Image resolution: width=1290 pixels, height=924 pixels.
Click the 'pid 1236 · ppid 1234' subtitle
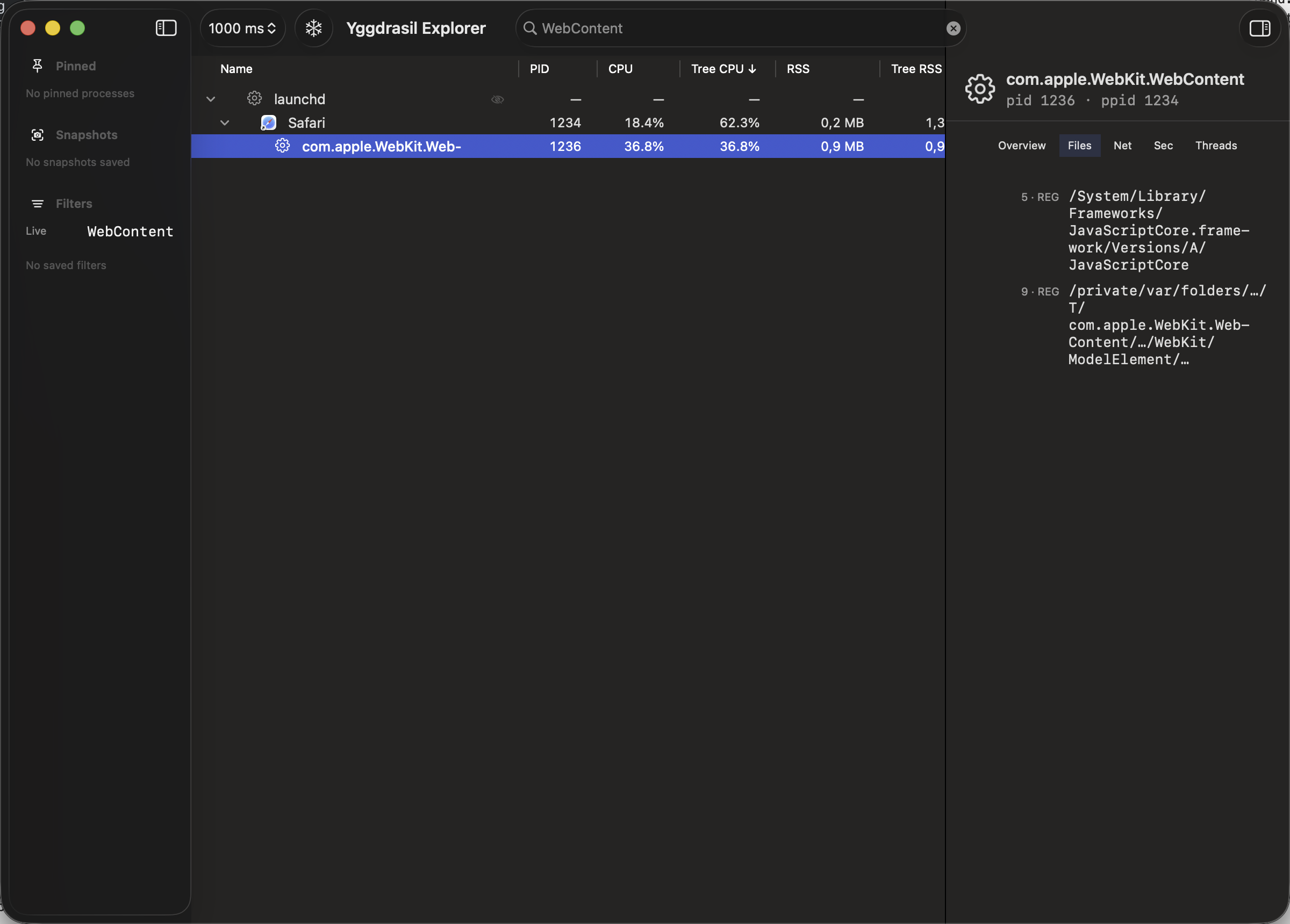tap(1092, 100)
